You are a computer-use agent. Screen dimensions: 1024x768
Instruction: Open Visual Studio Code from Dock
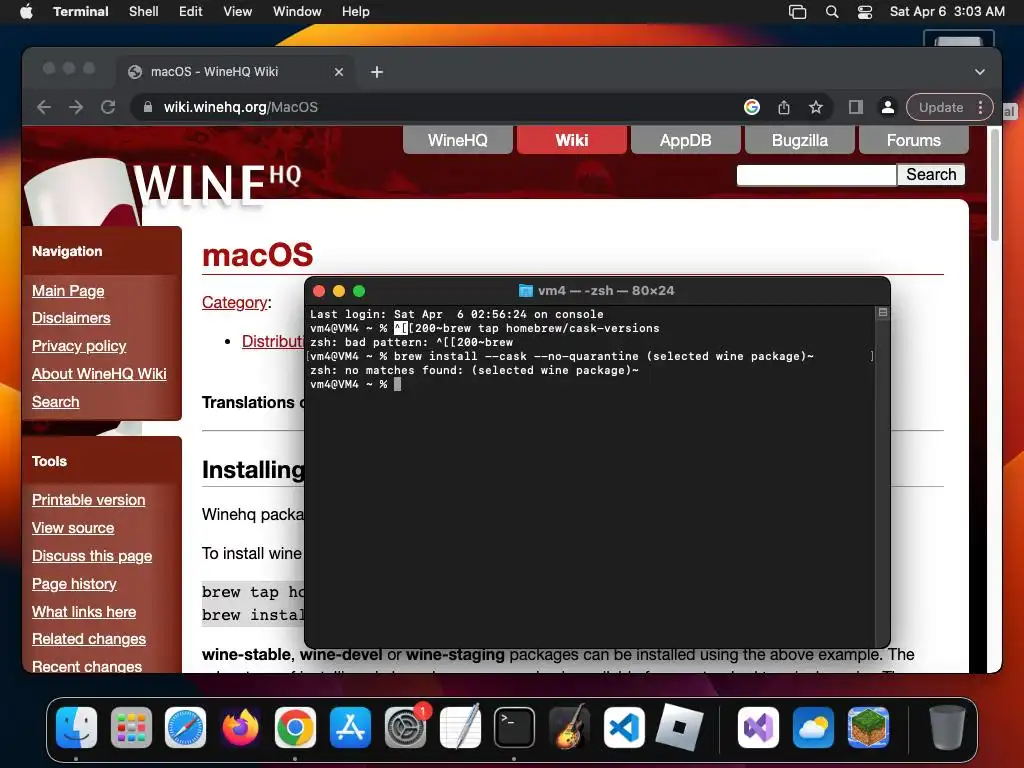pos(624,728)
